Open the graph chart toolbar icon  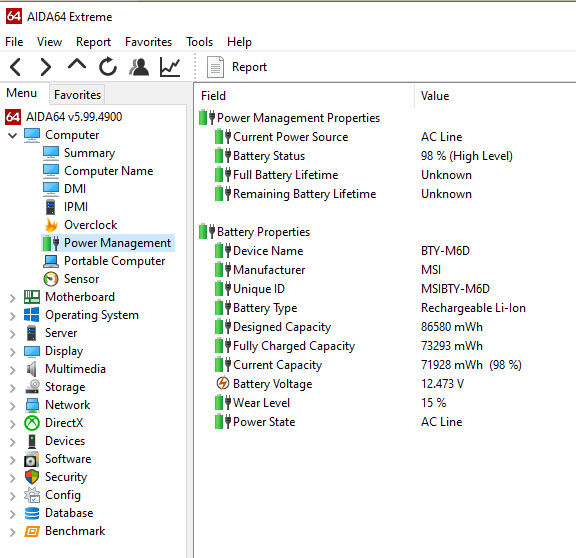pos(170,67)
